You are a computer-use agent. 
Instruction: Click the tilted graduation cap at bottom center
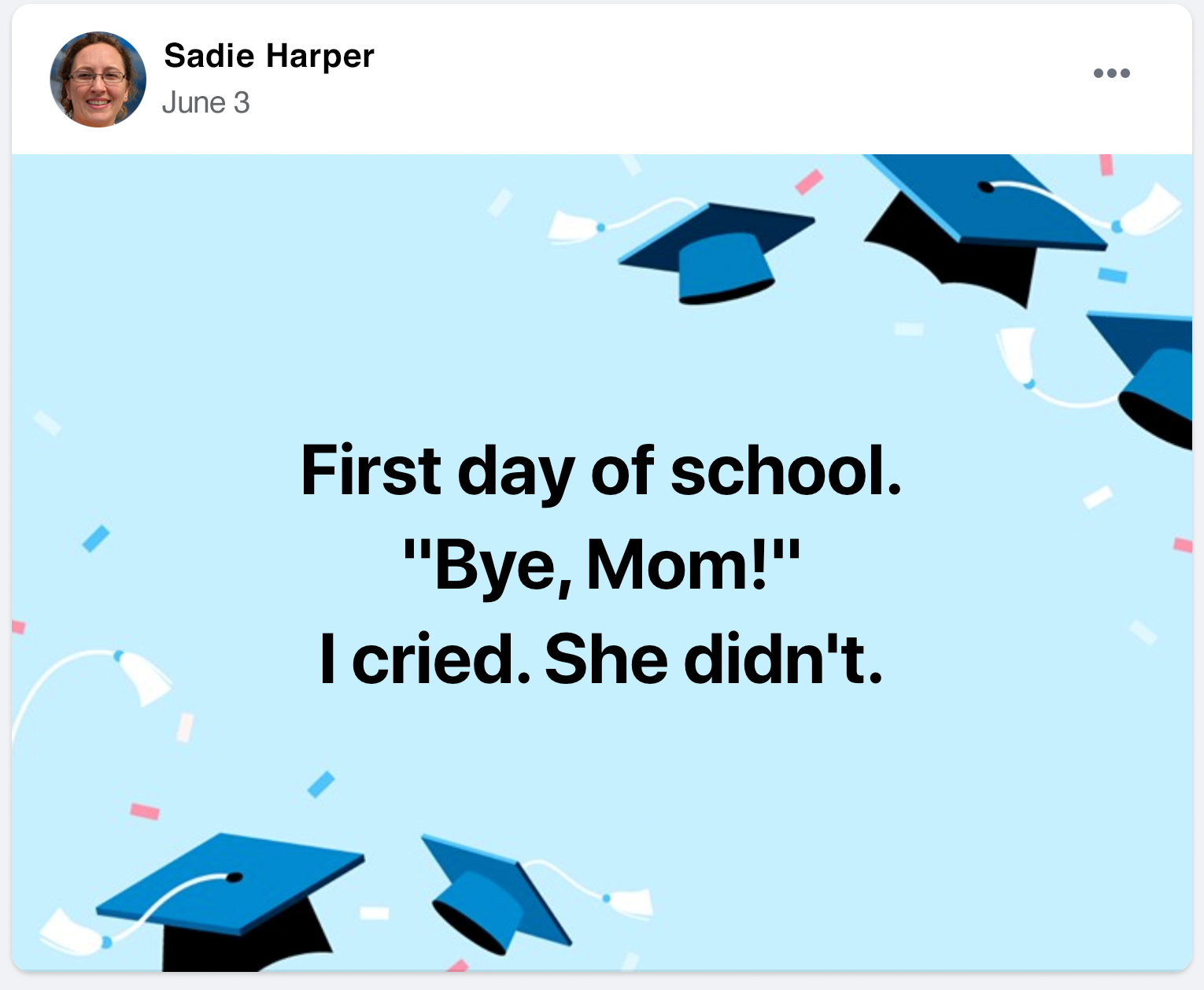492,893
